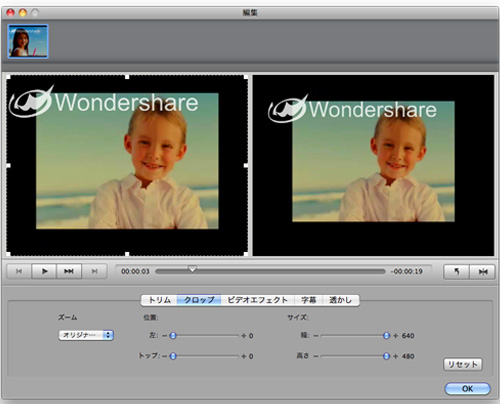Increase the 高さ height with the plus
The width and height of the screenshot is (500, 404).
[x=396, y=356]
